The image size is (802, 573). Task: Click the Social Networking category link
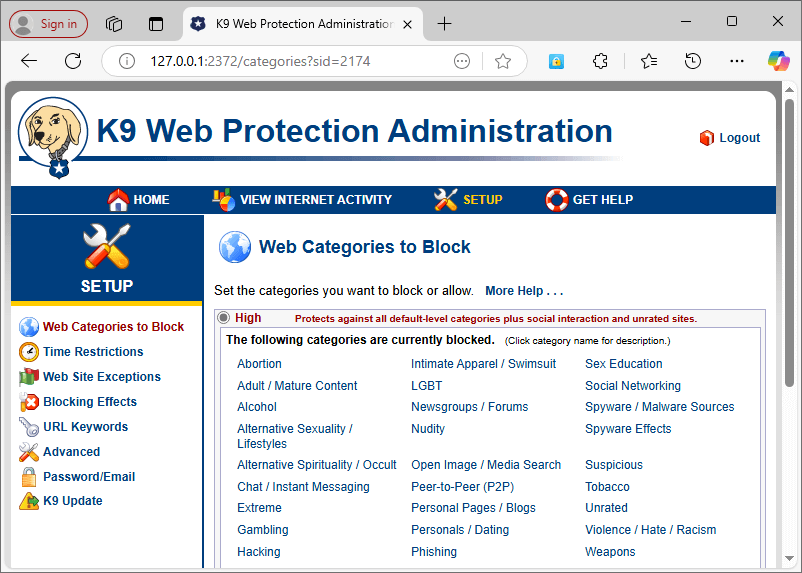tap(633, 386)
